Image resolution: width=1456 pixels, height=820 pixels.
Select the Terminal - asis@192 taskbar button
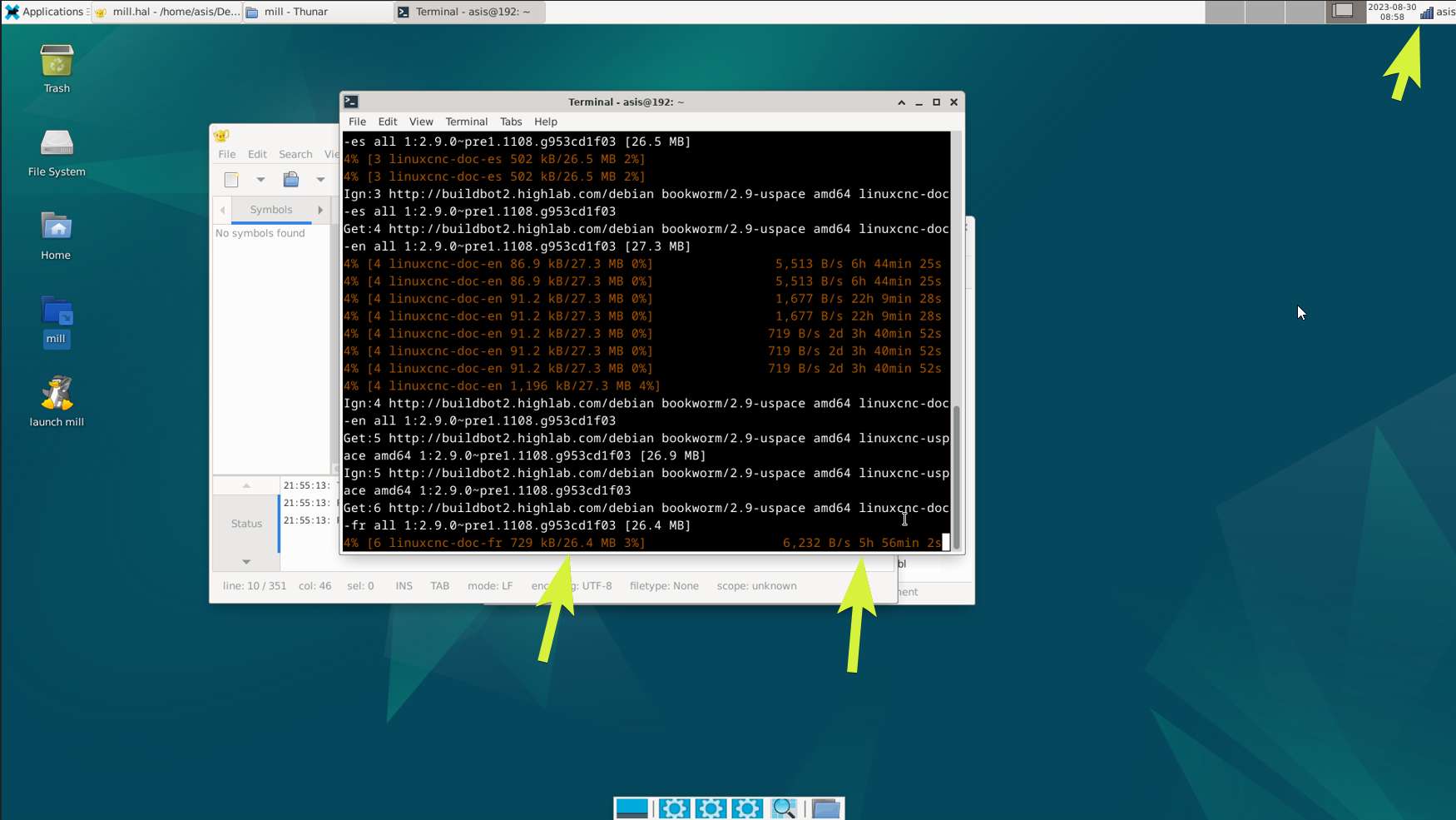pyautogui.click(x=469, y=12)
